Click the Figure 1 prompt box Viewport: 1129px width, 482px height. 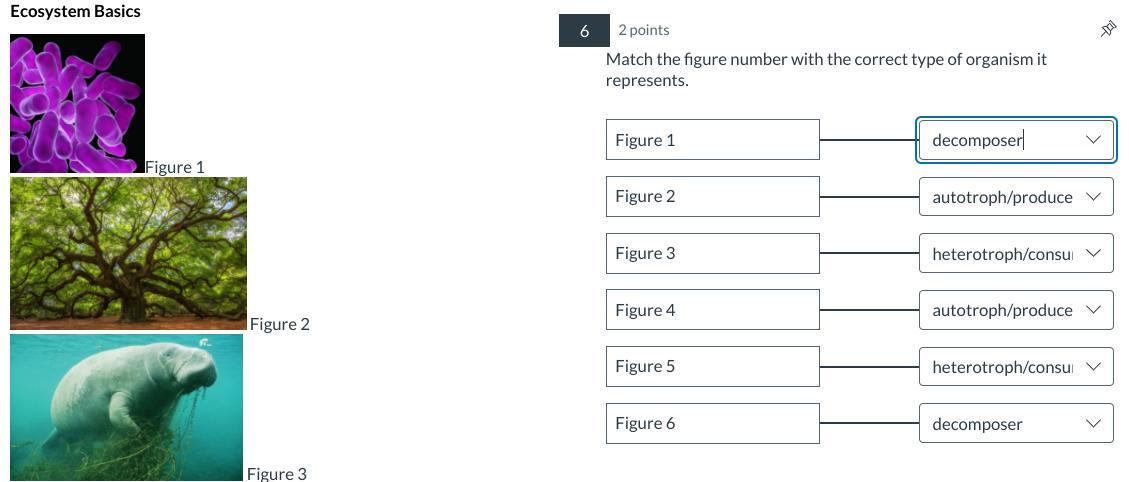tap(712, 140)
